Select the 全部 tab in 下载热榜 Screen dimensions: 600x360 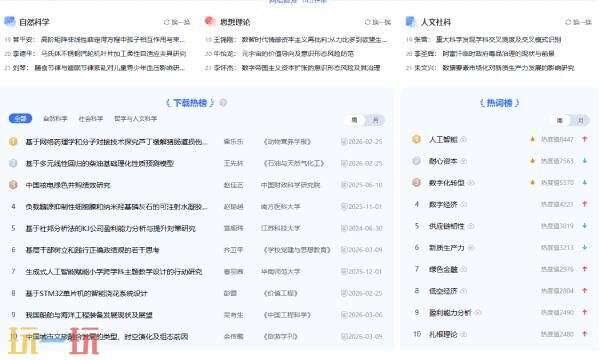pyautogui.click(x=21, y=119)
